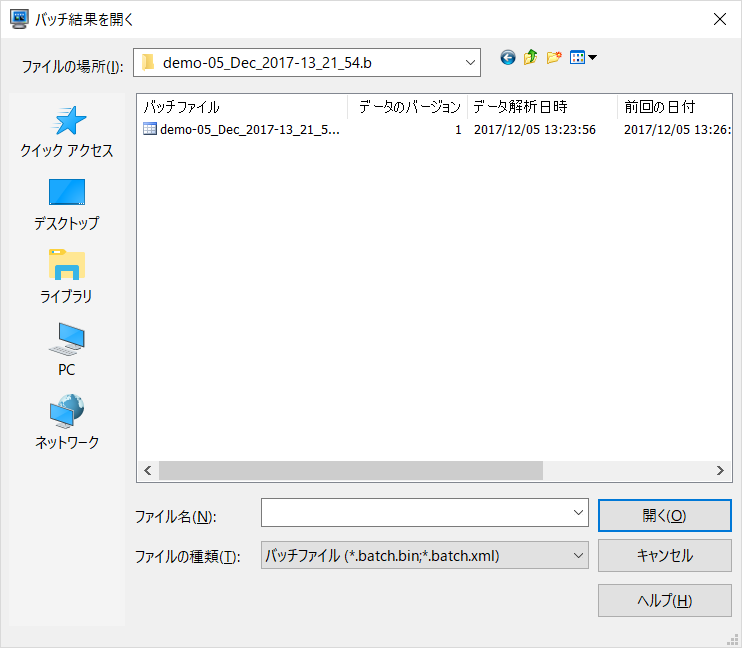
Task: Open the ファイルの種類 file type dropdown
Action: [x=424, y=555]
